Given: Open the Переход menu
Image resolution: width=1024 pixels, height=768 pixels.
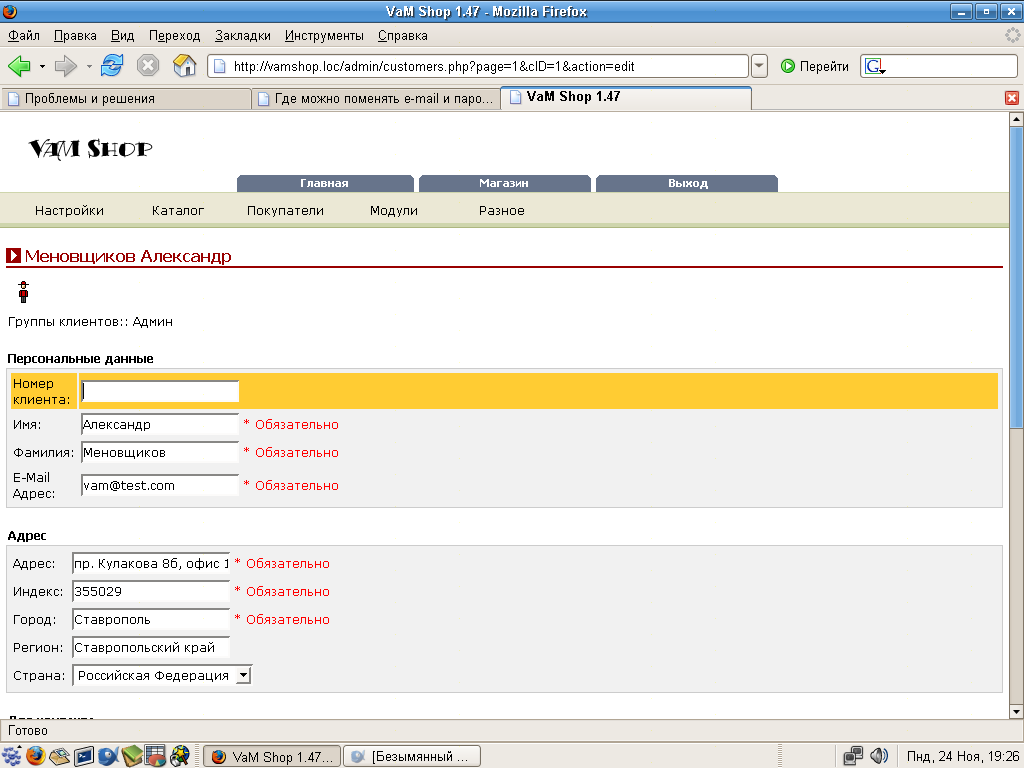Looking at the screenshot, I should [x=174, y=35].
